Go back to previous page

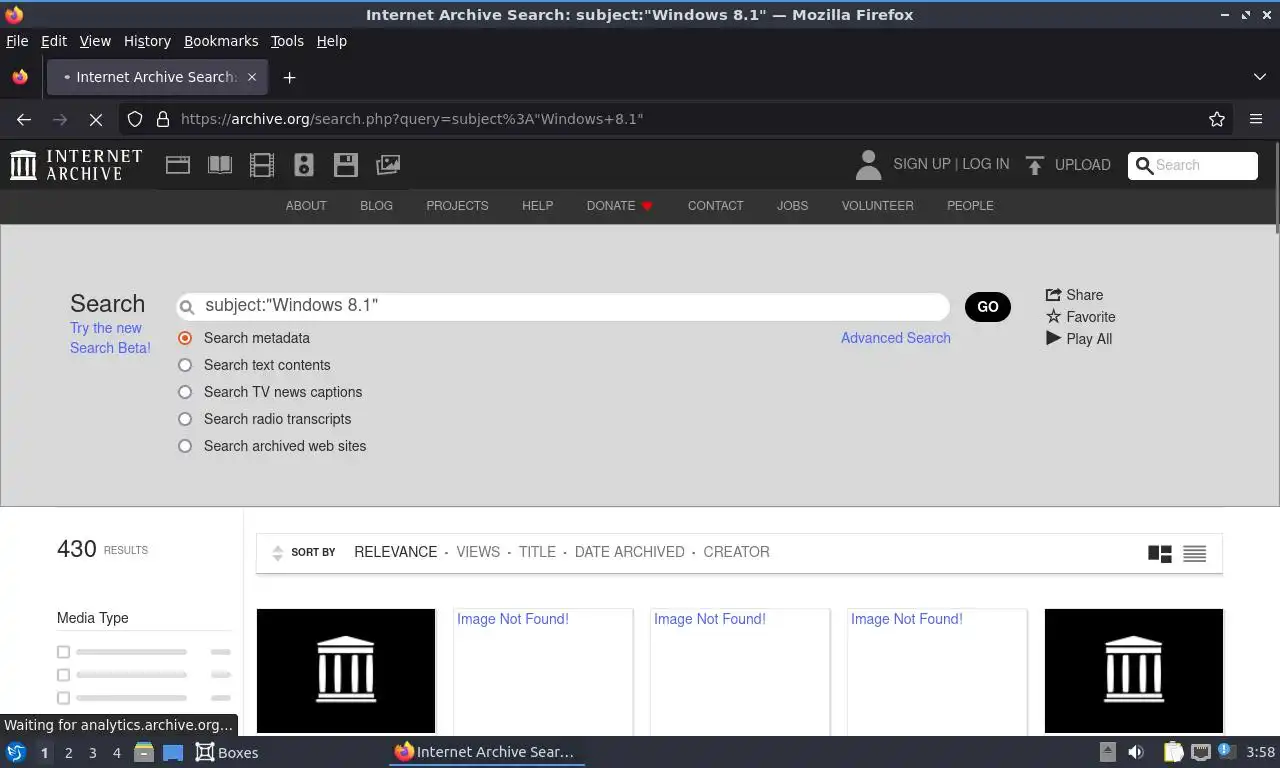24,119
